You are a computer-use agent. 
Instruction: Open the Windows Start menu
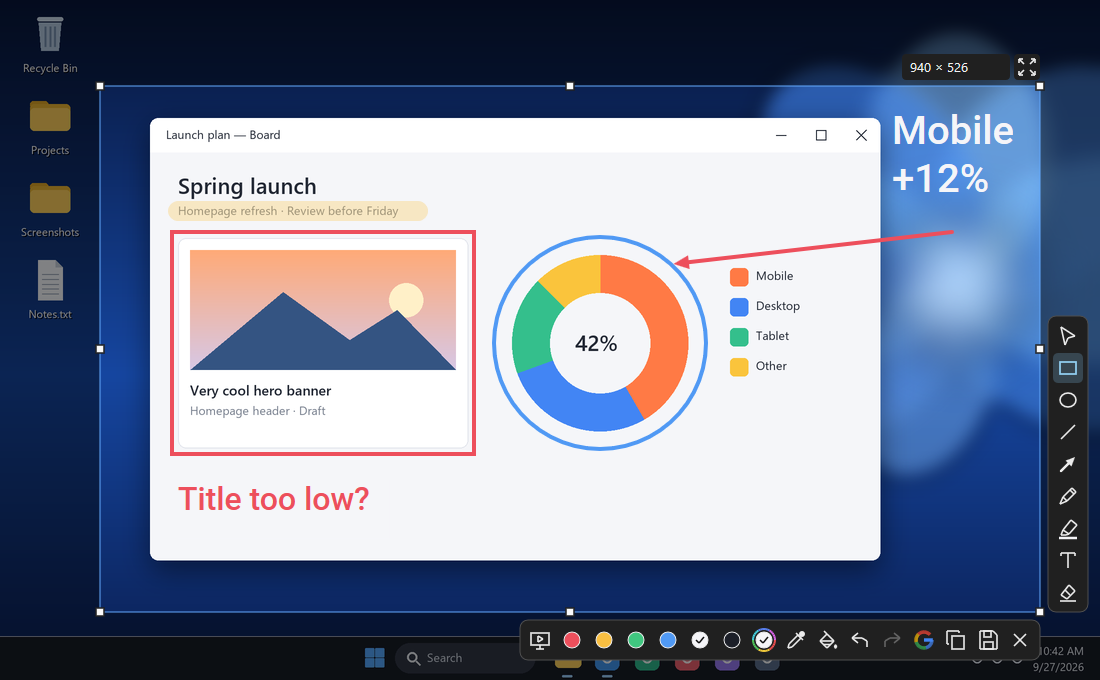tap(375, 658)
